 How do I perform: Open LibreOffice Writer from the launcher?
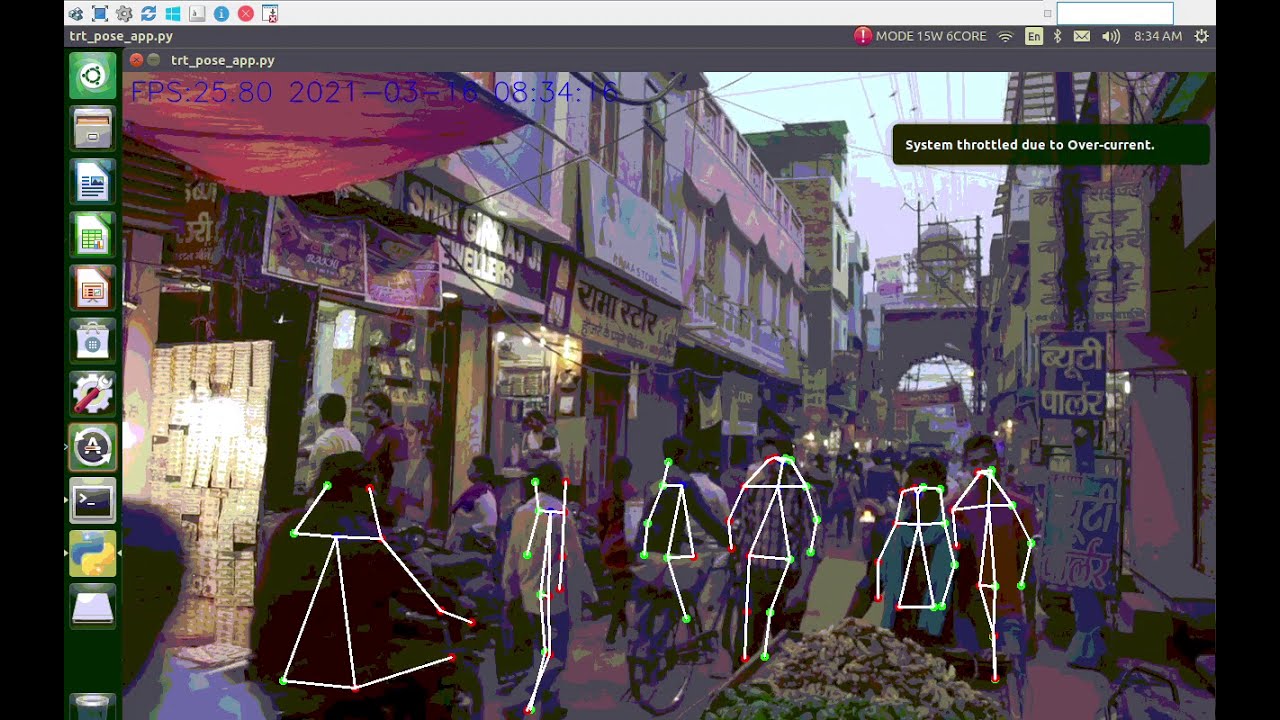[x=91, y=181]
